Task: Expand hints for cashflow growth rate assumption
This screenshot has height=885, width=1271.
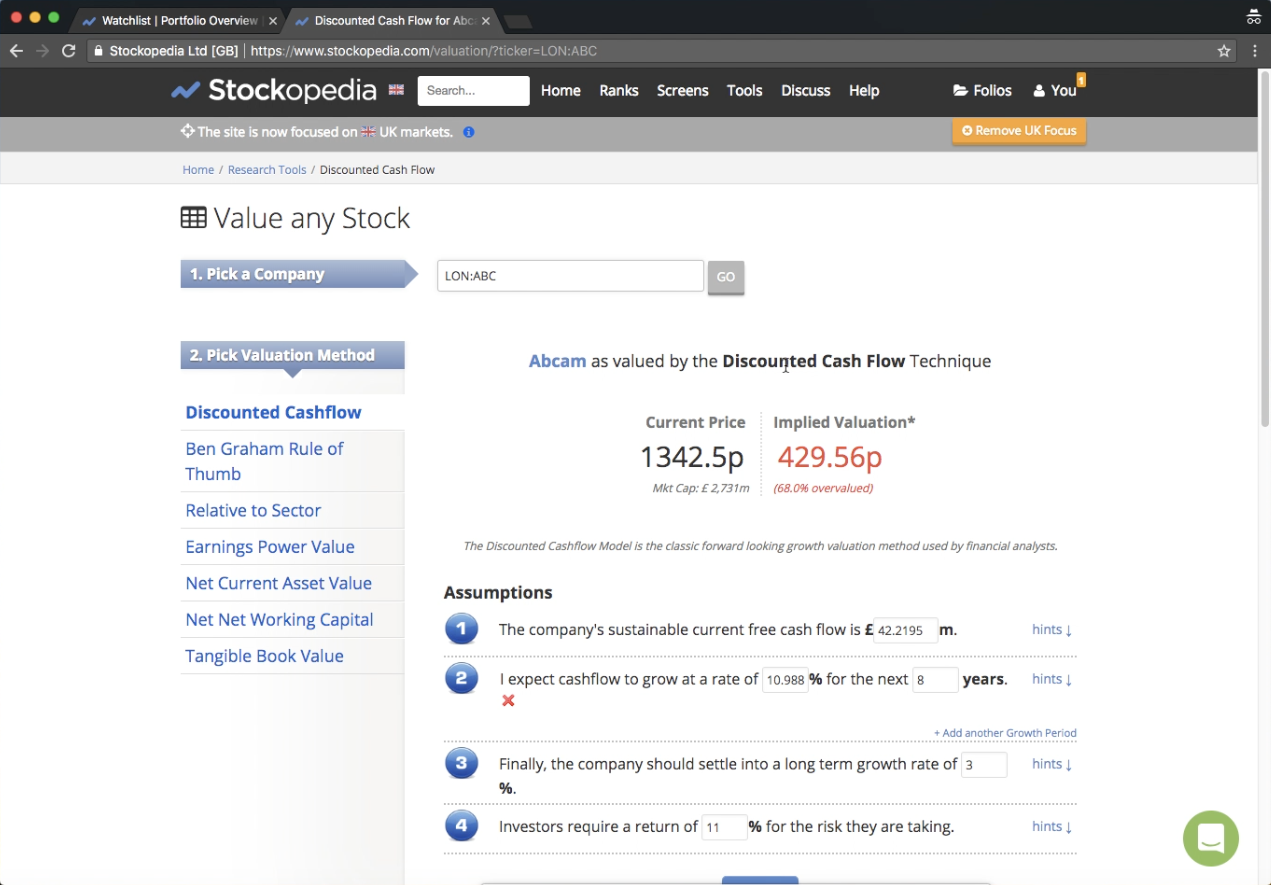Action: (1052, 679)
